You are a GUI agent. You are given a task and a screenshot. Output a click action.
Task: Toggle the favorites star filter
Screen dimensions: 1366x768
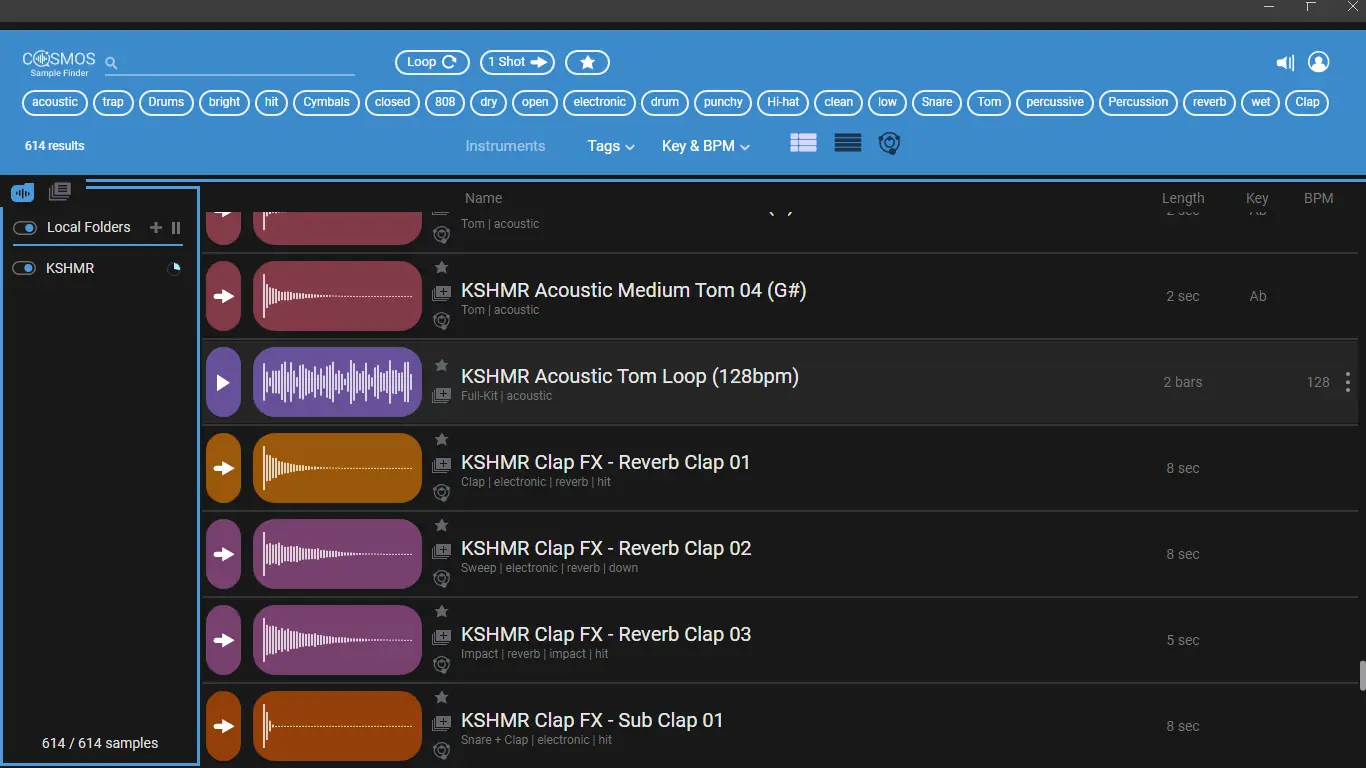coord(587,62)
